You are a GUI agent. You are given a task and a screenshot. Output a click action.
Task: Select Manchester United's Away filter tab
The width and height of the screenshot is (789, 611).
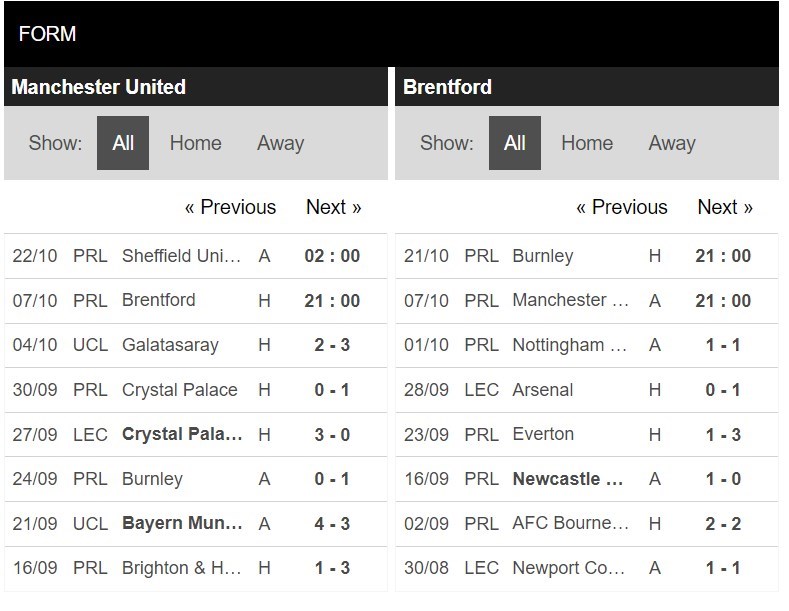click(x=280, y=143)
